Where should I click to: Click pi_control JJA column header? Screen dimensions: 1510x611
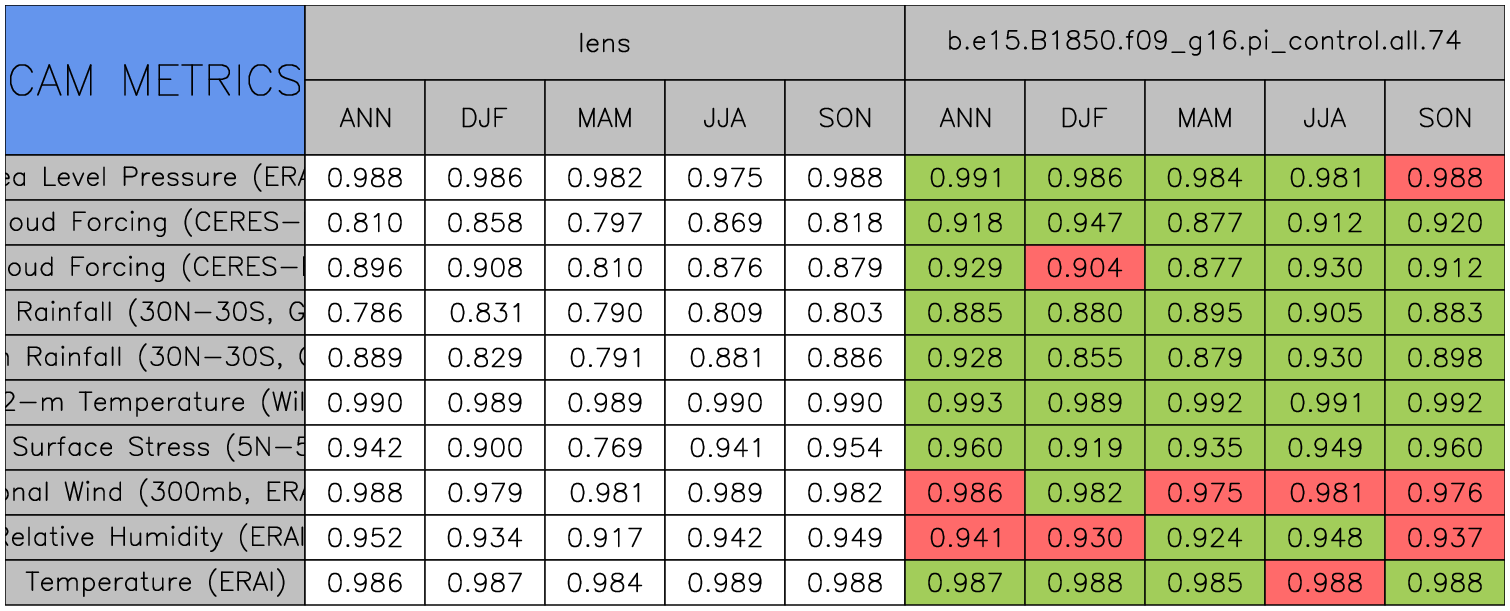pyautogui.click(x=1325, y=118)
